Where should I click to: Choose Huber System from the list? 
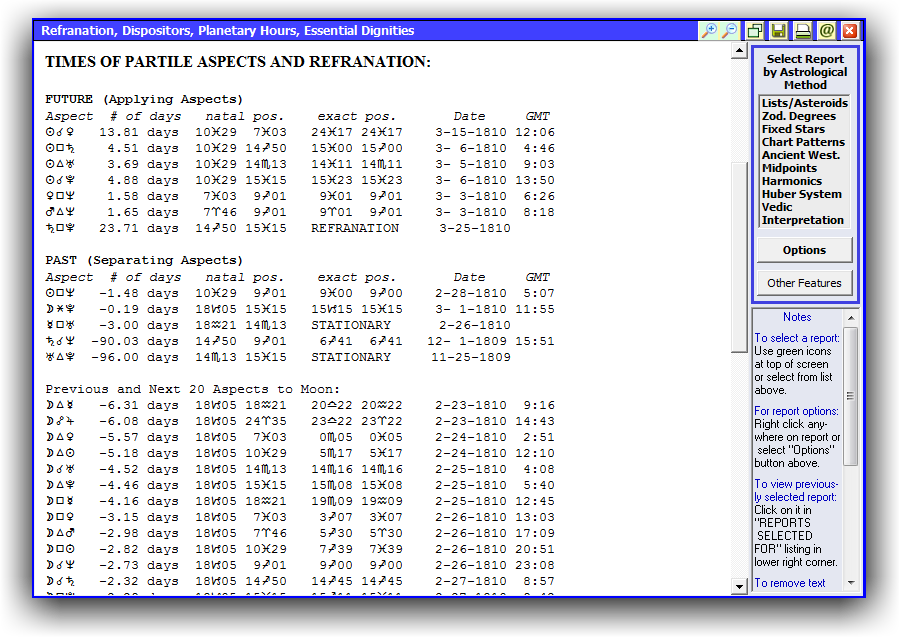pos(803,194)
